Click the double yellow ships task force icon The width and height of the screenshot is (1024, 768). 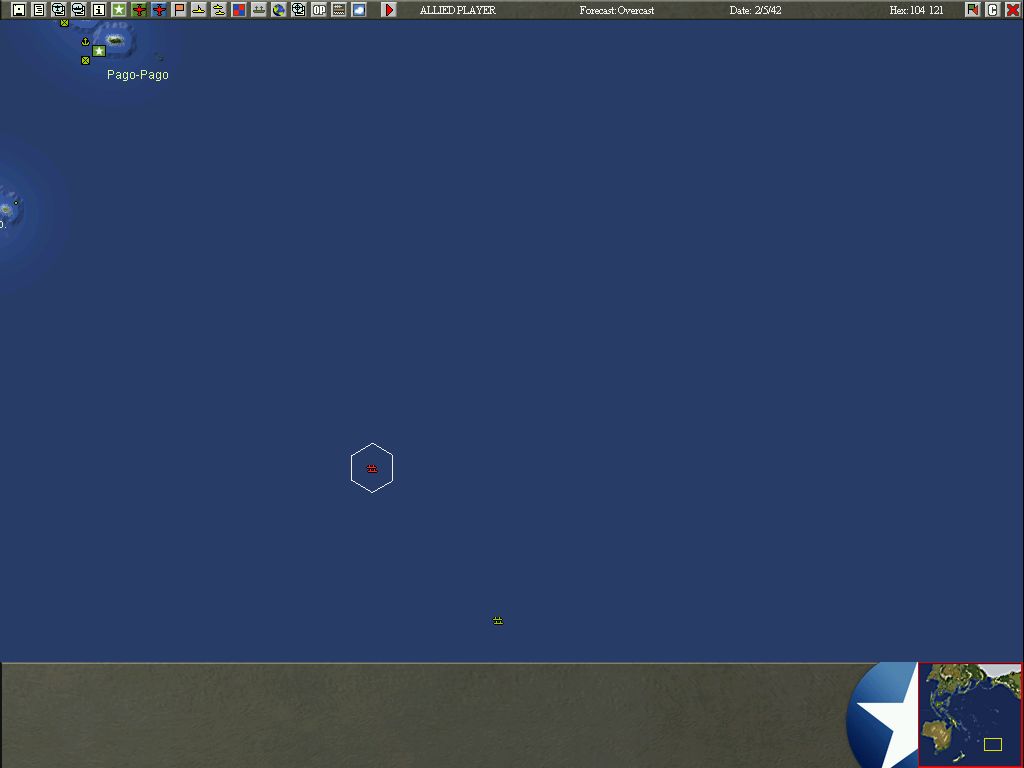[x=219, y=10]
